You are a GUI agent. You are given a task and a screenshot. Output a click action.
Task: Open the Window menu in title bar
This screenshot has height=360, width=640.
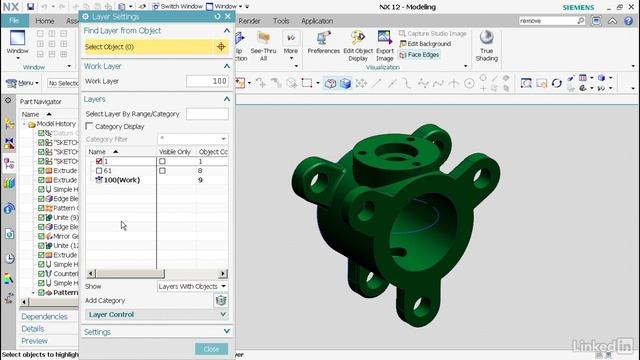[224, 7]
